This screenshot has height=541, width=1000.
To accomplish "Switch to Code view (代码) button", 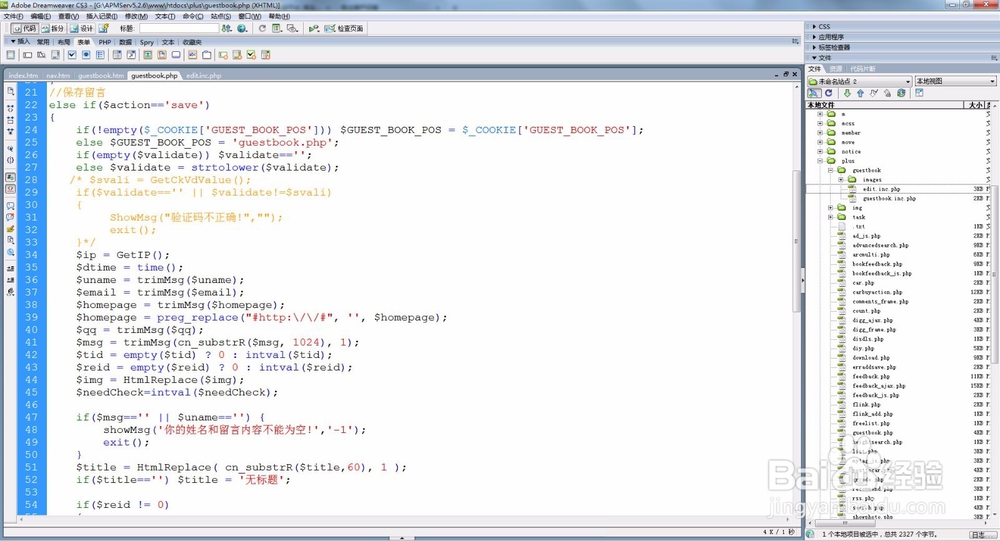I will [24, 29].
